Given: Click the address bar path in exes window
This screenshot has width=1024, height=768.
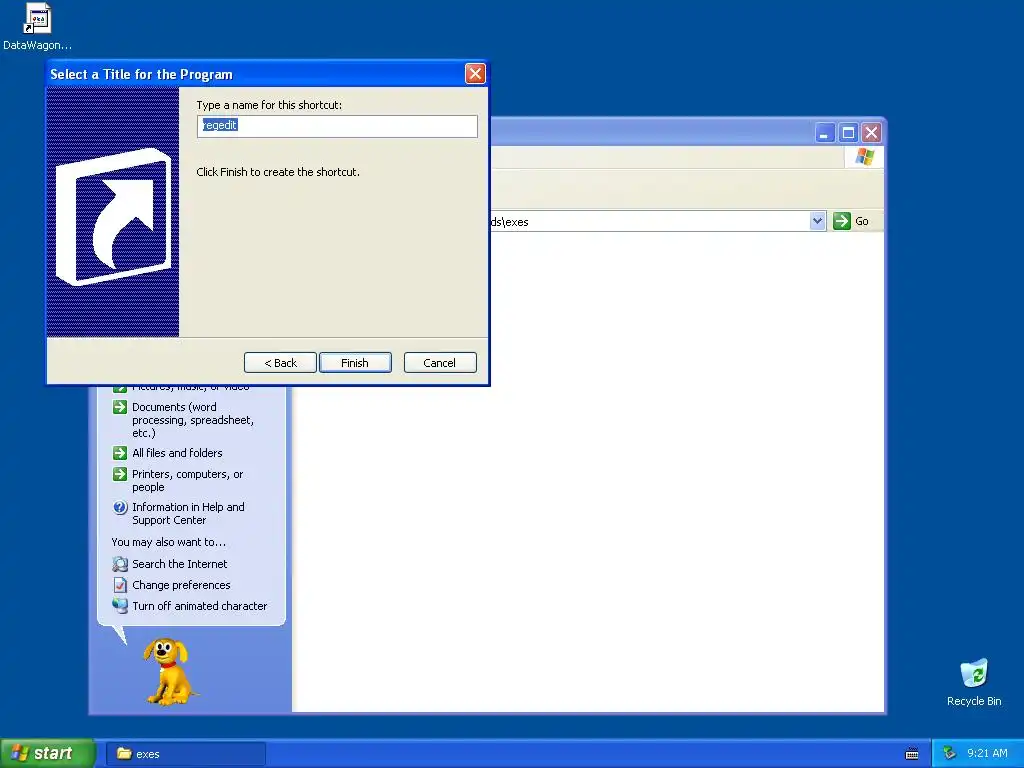Looking at the screenshot, I should pyautogui.click(x=650, y=221).
